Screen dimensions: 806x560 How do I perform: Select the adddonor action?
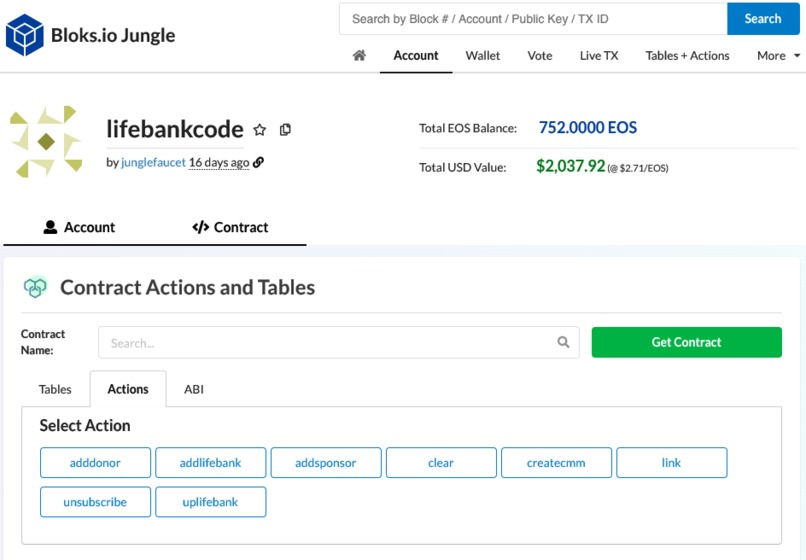[95, 463]
